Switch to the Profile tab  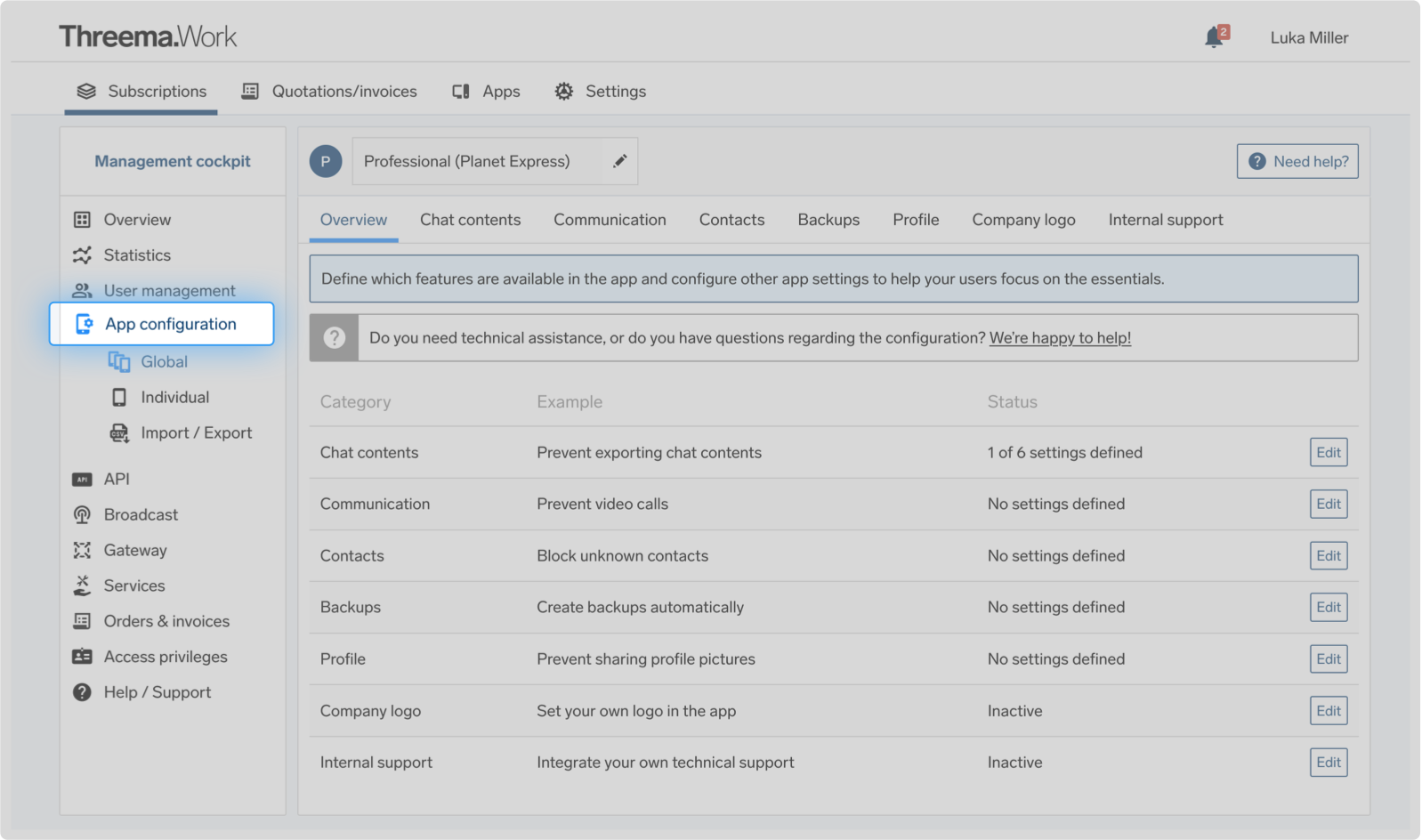point(916,220)
